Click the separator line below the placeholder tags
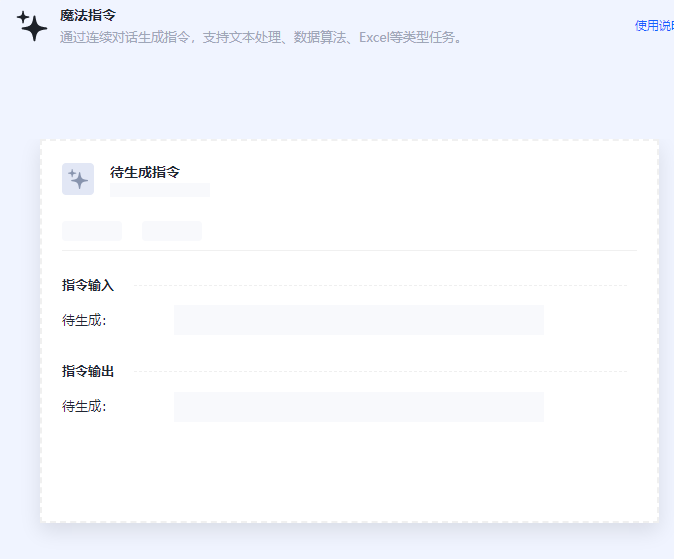 click(349, 250)
